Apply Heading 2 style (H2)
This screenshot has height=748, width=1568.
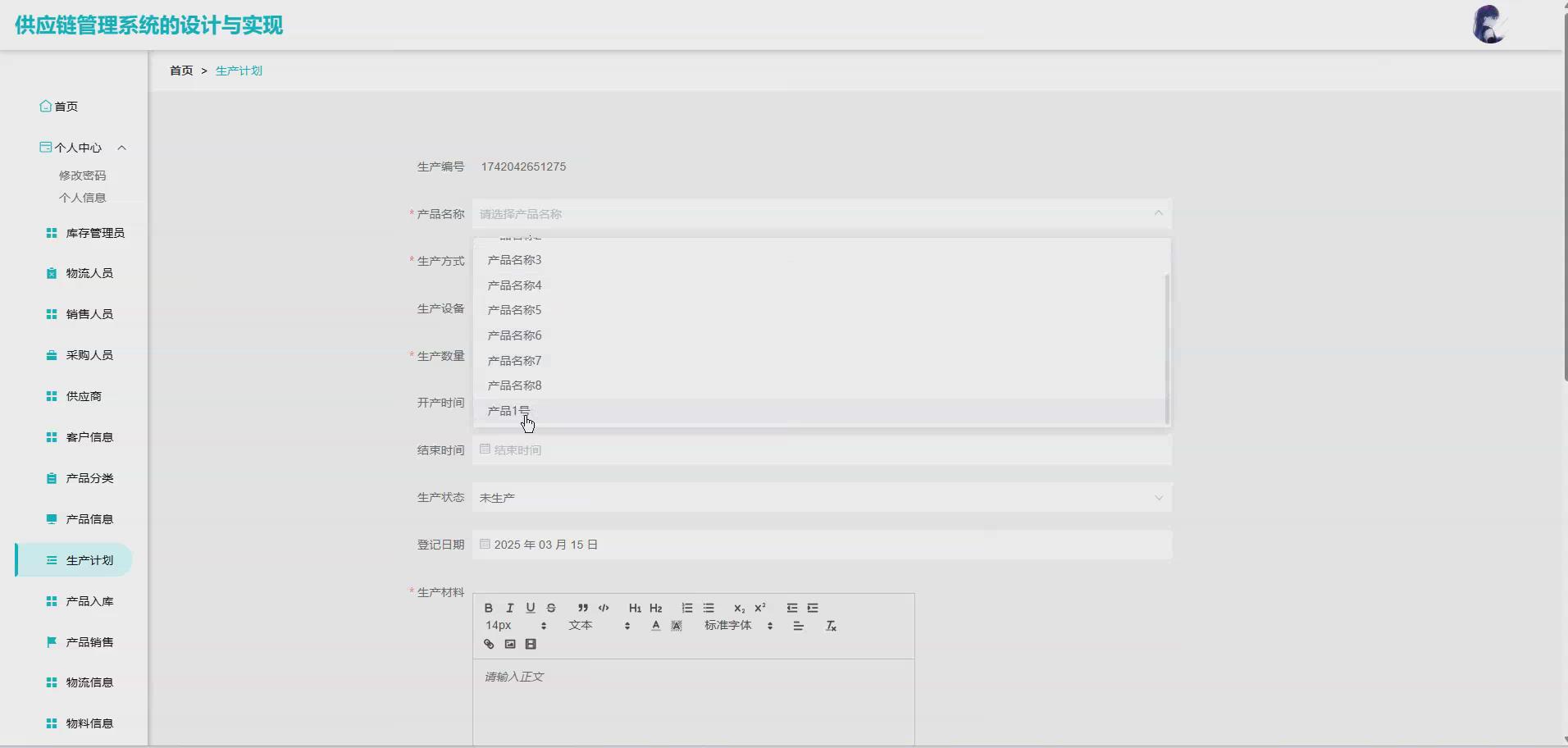656,608
